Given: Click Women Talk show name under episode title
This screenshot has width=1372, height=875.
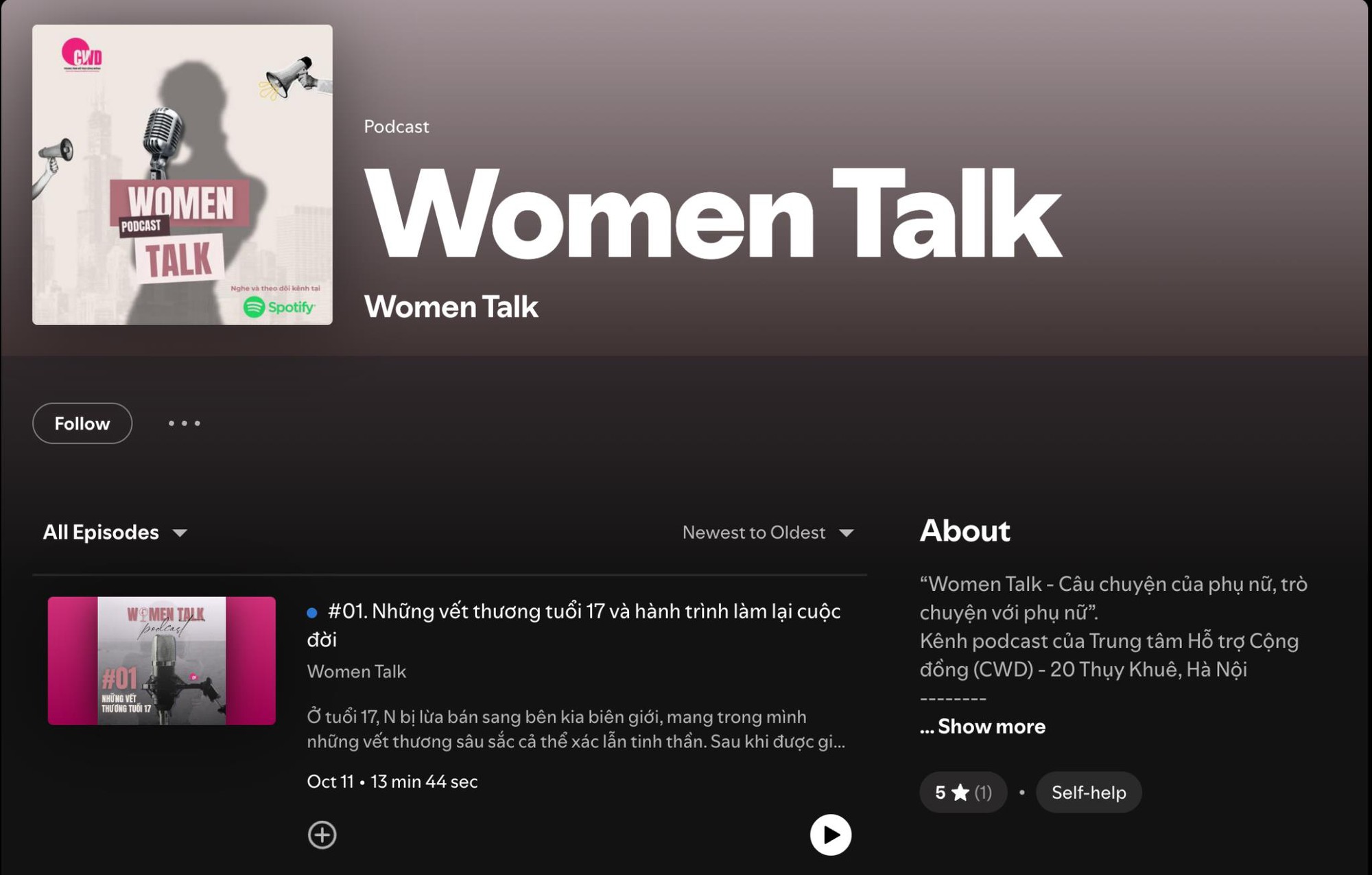Looking at the screenshot, I should tap(357, 671).
